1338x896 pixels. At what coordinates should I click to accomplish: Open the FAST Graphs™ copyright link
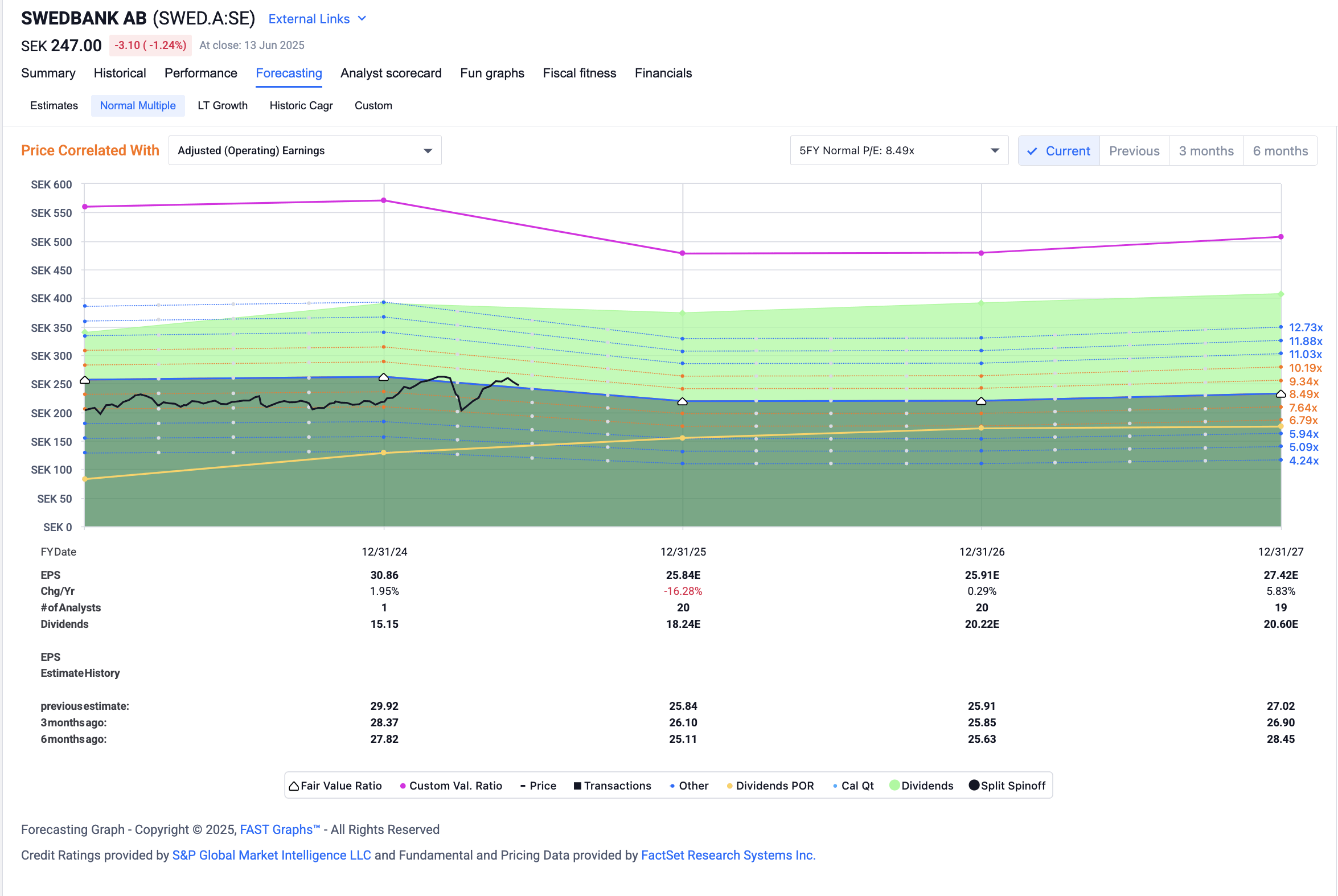tap(280, 829)
